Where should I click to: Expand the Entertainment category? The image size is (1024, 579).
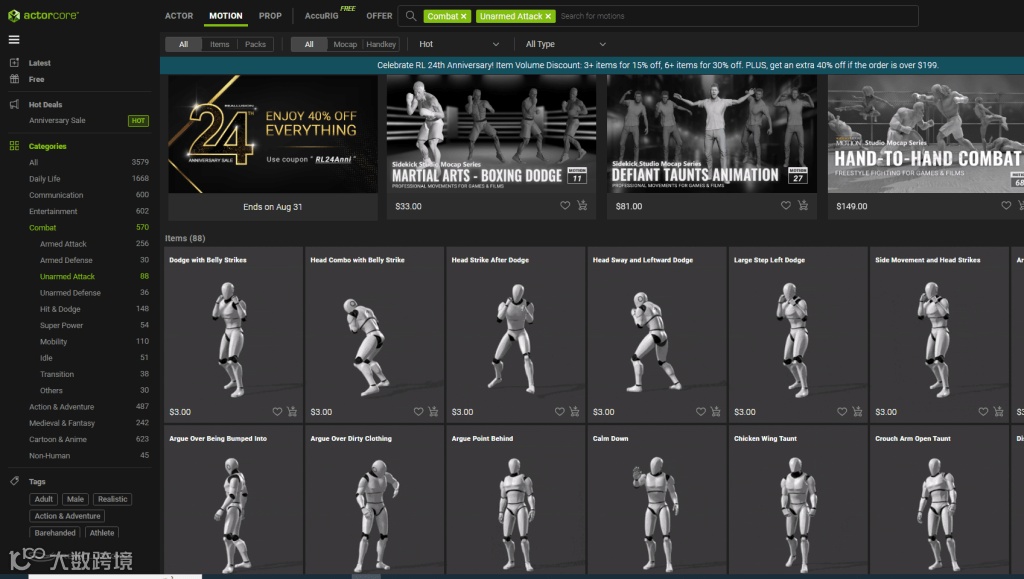(53, 211)
